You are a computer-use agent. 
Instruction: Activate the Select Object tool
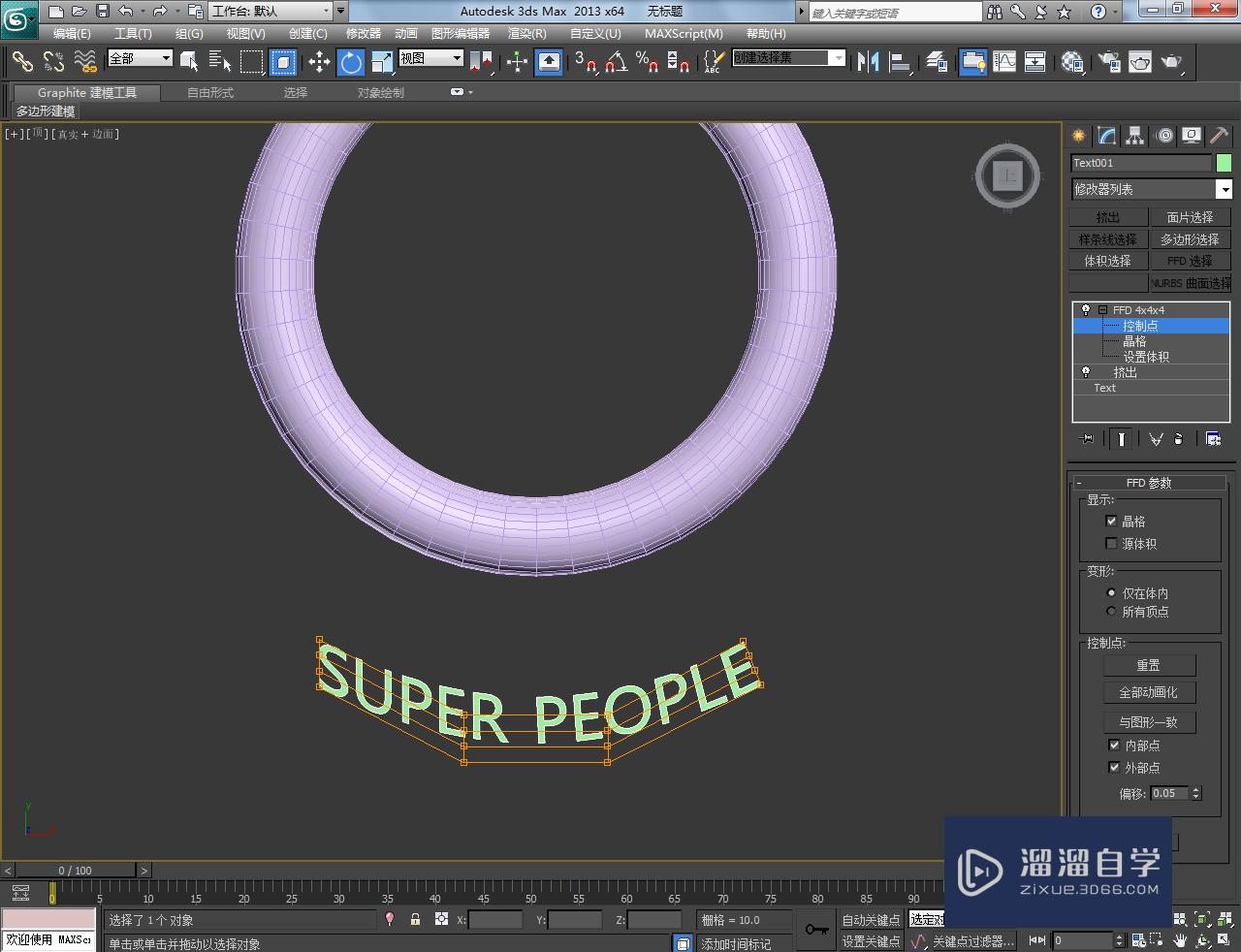click(189, 62)
